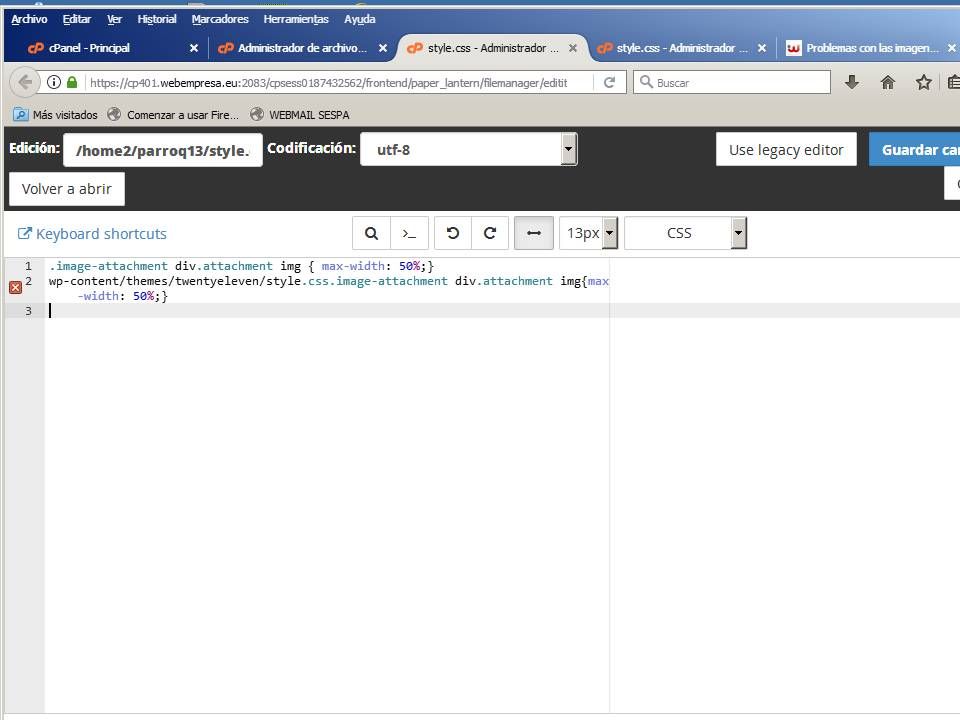Open the Ver menu

pos(114,19)
